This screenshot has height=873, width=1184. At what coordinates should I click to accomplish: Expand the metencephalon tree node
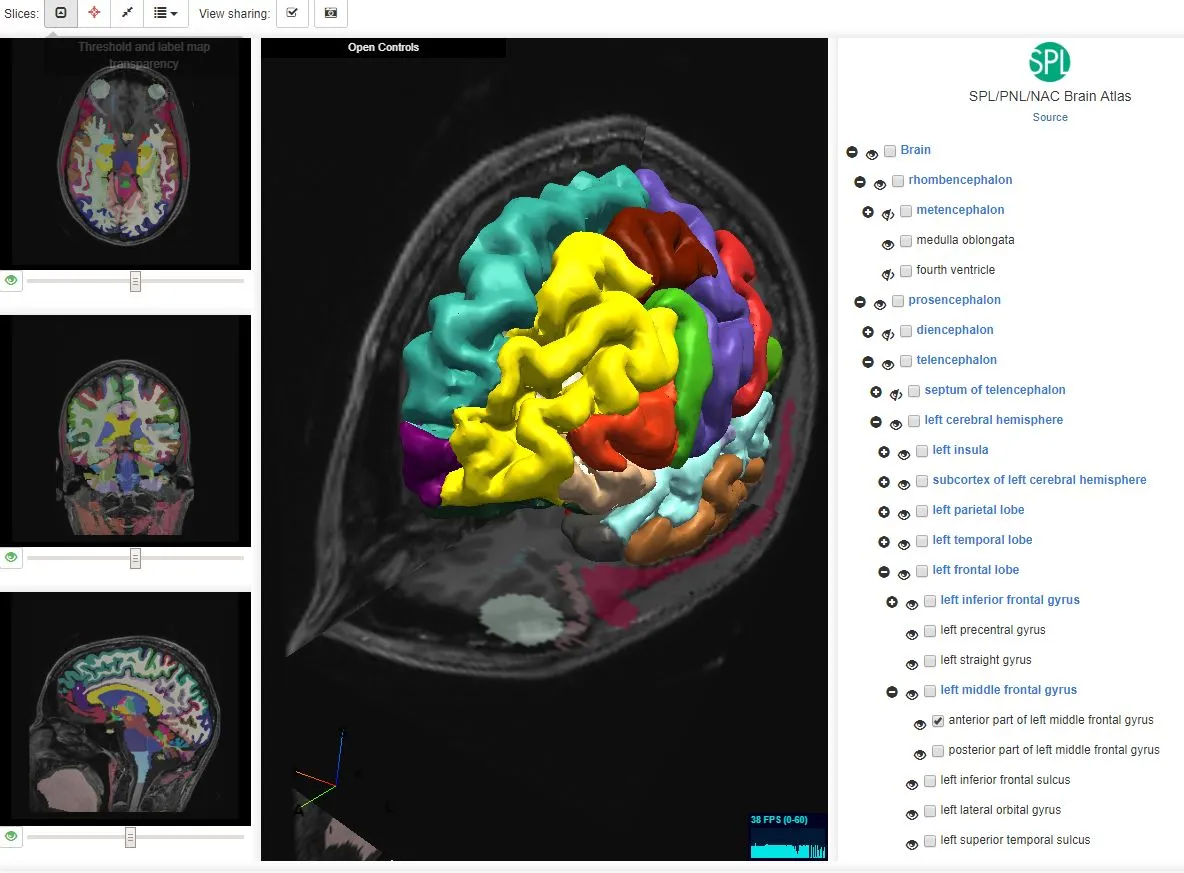tap(867, 212)
